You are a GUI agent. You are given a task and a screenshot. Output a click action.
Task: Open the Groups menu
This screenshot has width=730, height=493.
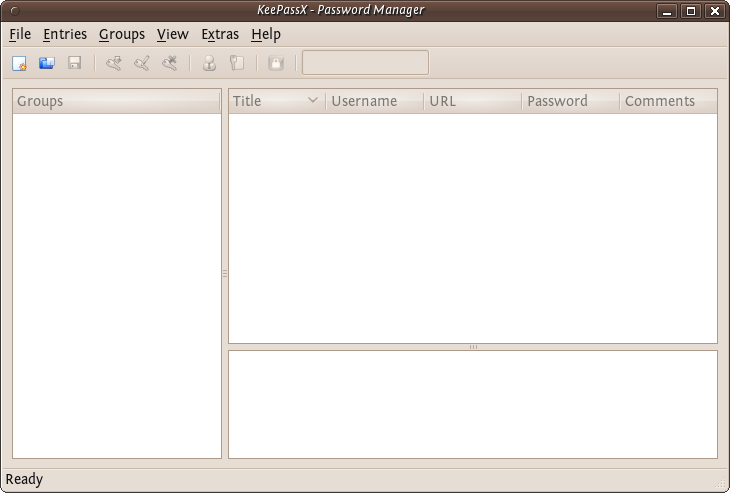[122, 34]
